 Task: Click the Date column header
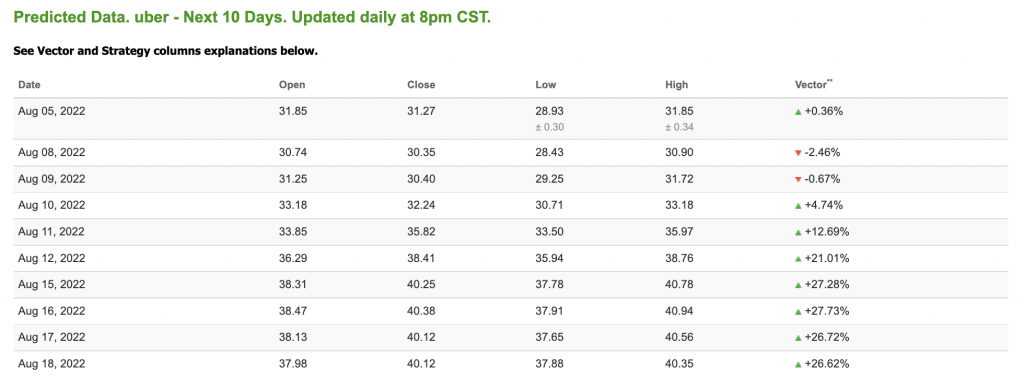tap(29, 85)
